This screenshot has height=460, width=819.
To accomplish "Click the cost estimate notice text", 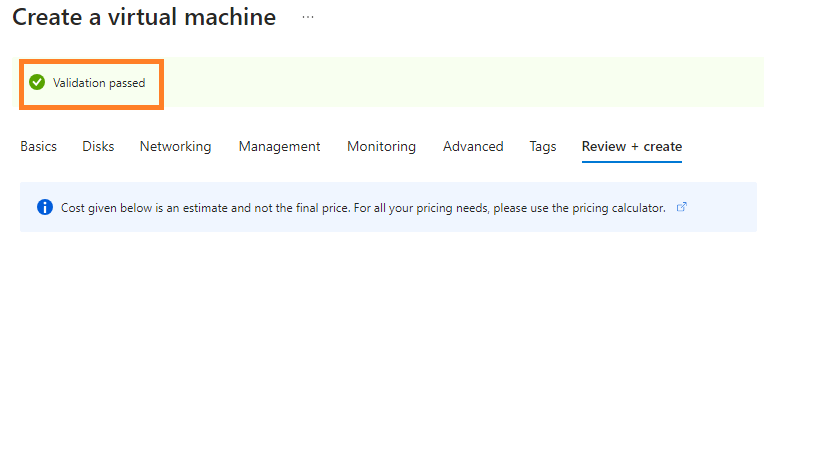I will click(363, 208).
